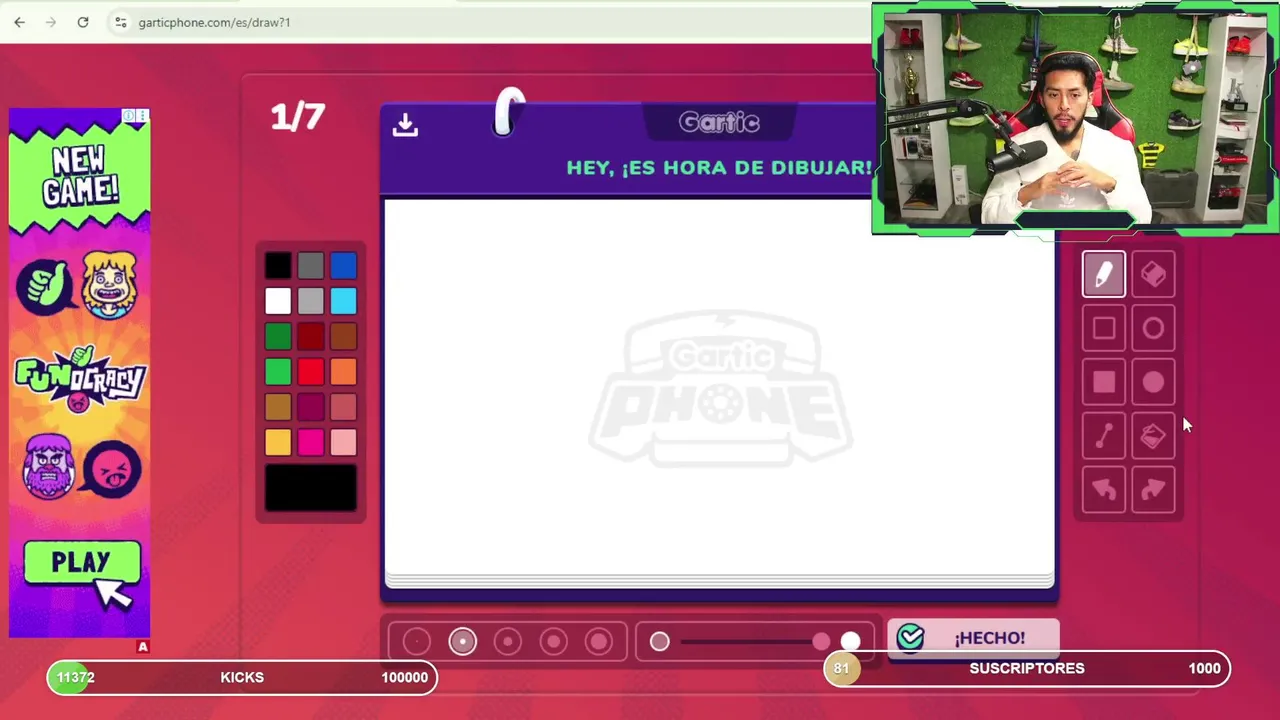Screen dimensions: 1280x720
Task: Activate the paint bucket fill tool
Action: [x=1153, y=436]
